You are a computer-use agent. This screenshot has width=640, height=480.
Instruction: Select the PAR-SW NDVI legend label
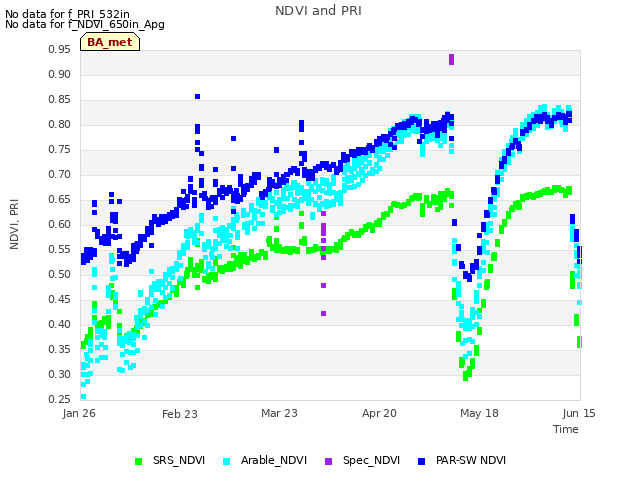pyautogui.click(x=471, y=460)
